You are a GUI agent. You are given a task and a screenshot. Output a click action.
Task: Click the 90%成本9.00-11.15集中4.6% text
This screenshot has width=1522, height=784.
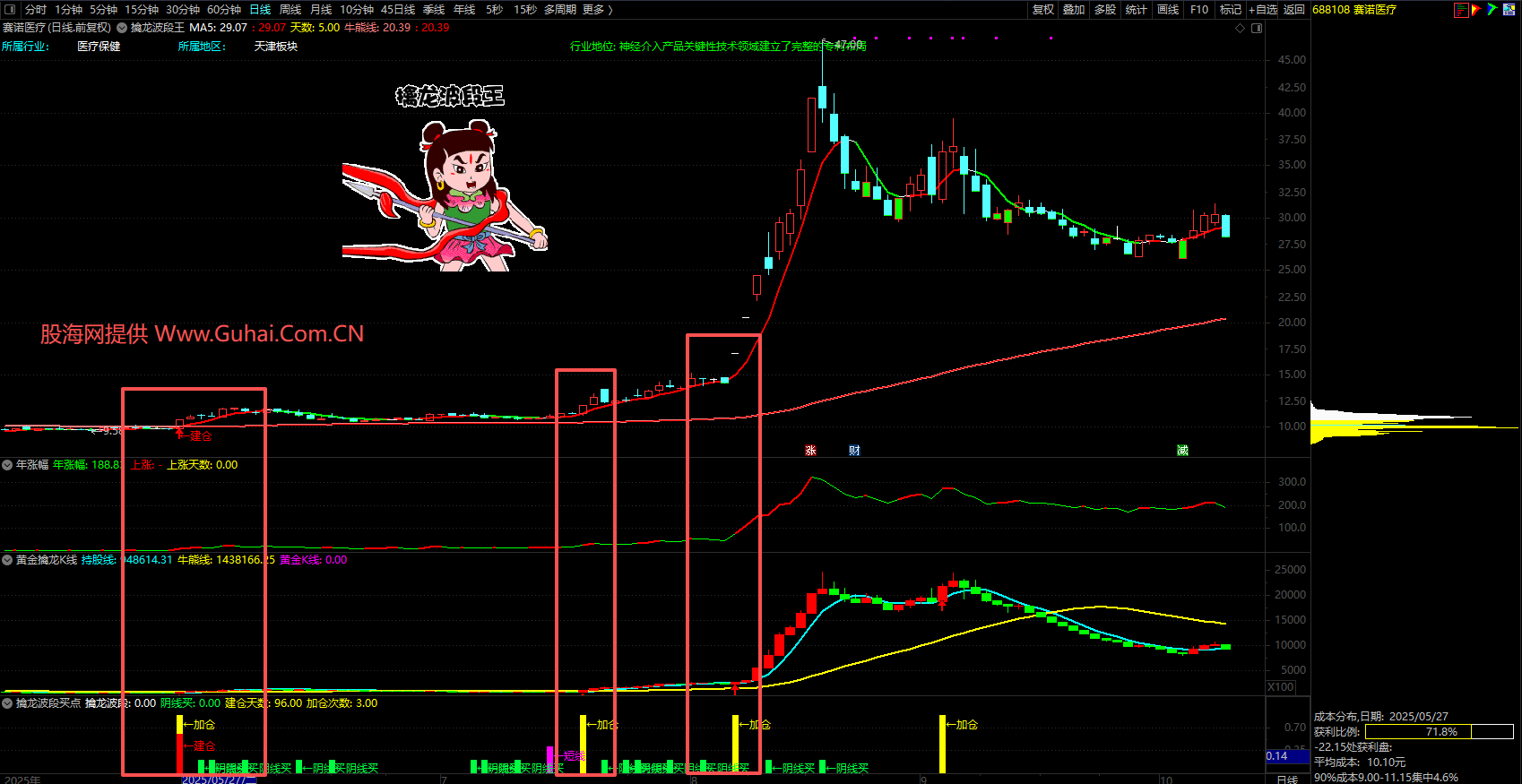tap(1386, 778)
